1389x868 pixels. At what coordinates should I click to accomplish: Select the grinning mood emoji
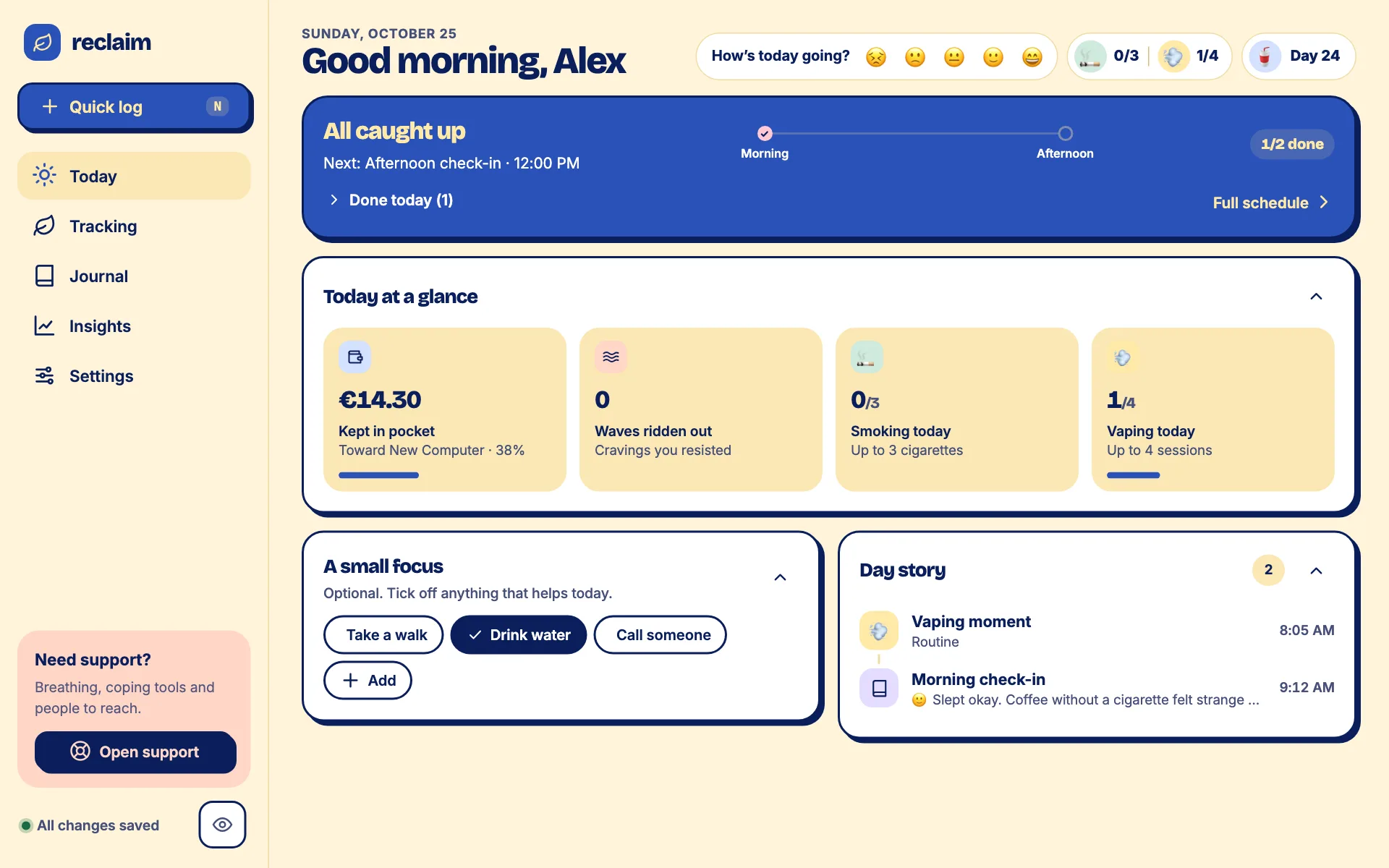click(x=1032, y=56)
